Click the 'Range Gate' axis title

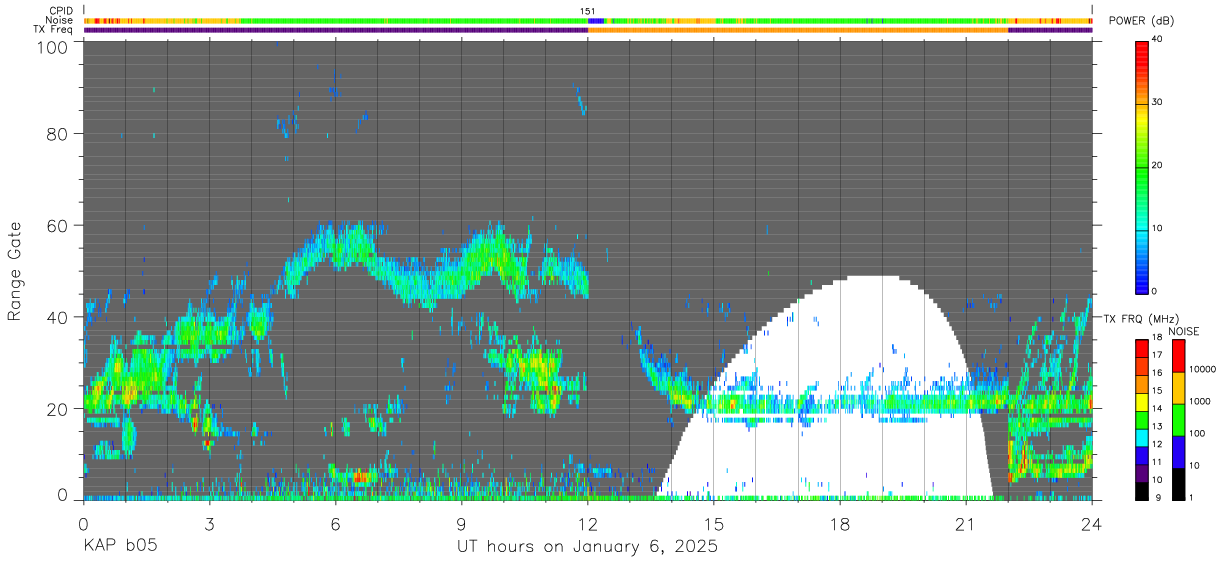pos(15,271)
